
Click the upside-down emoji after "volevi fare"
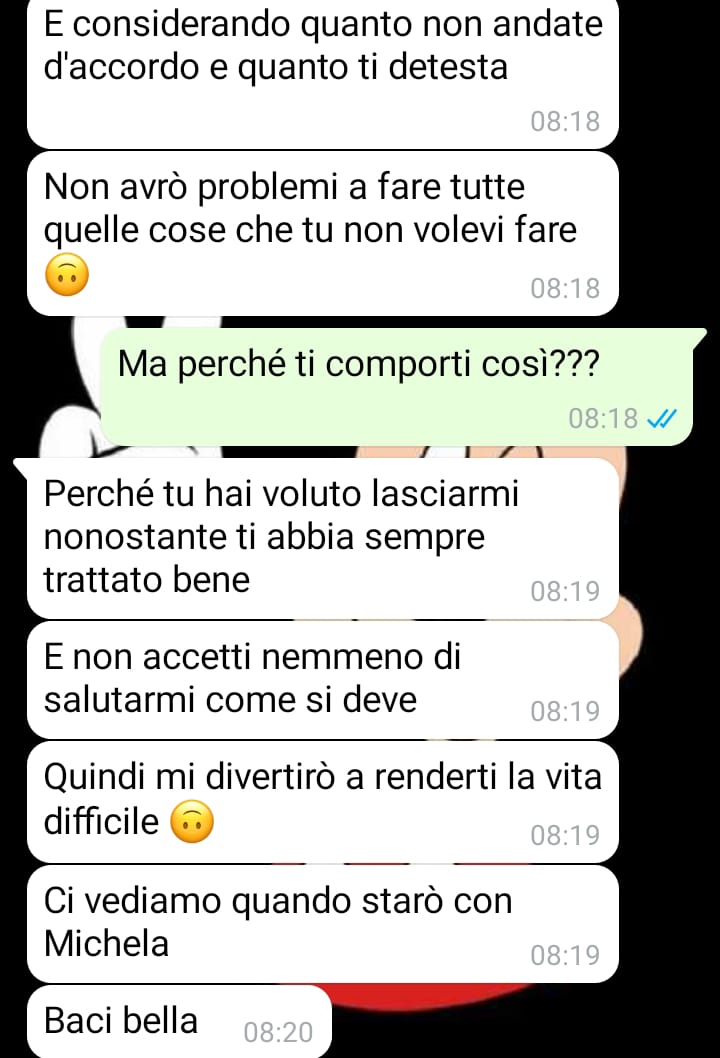(x=67, y=275)
